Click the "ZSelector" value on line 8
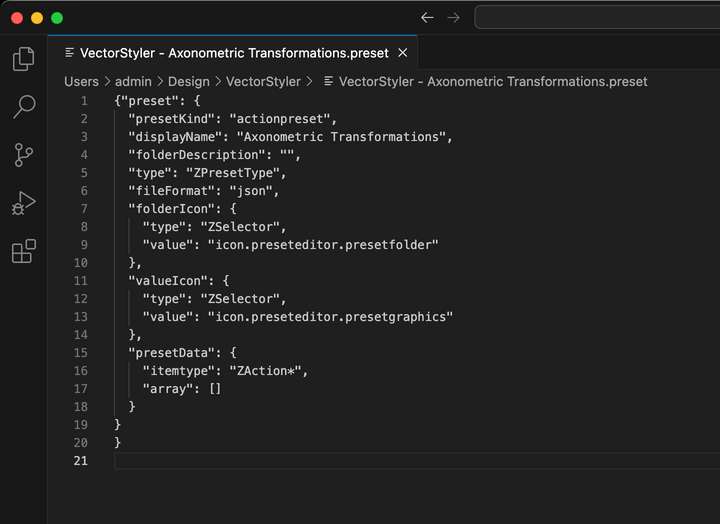This screenshot has height=524, width=720. point(240,227)
